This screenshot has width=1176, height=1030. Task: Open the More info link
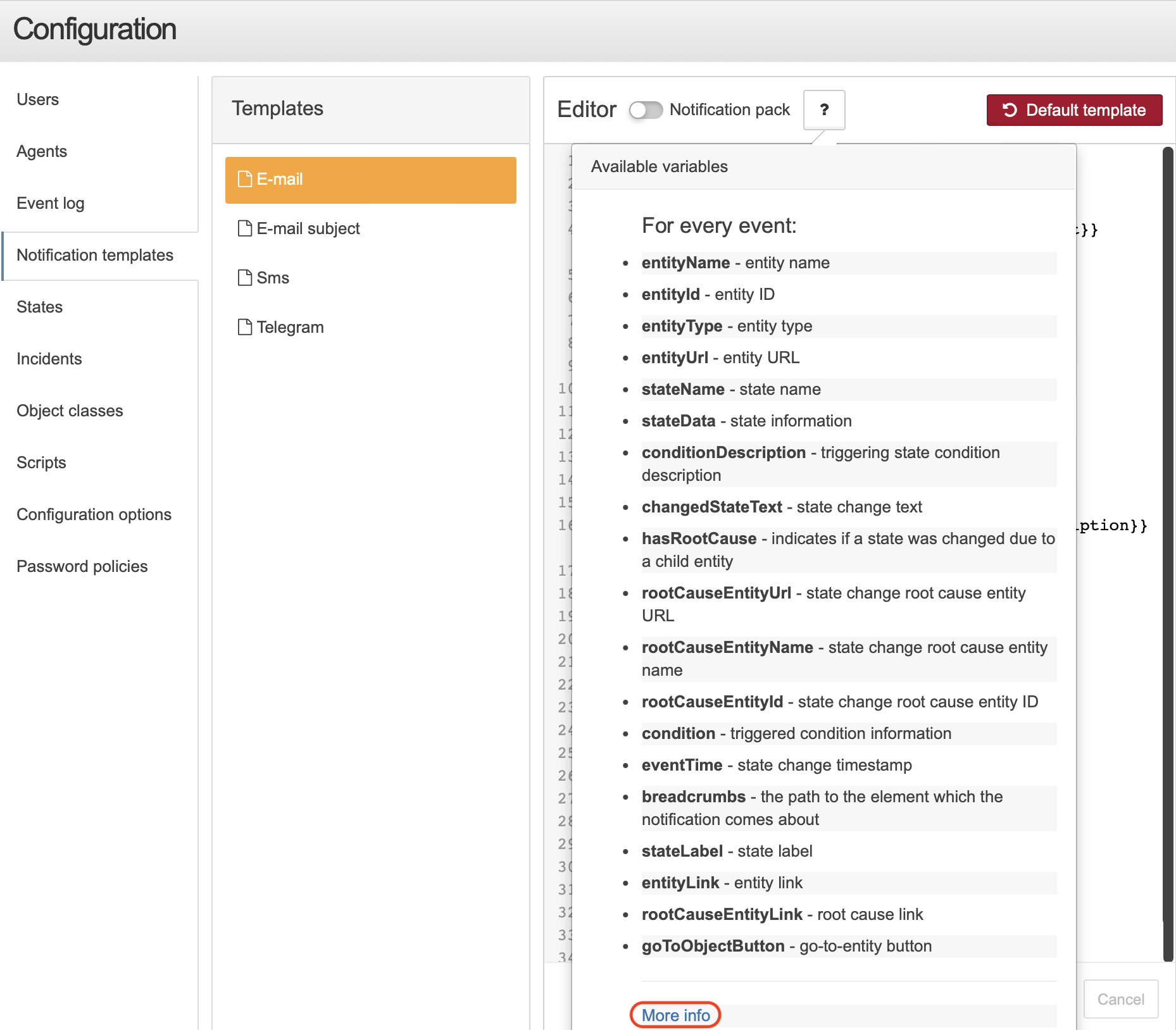[675, 1015]
